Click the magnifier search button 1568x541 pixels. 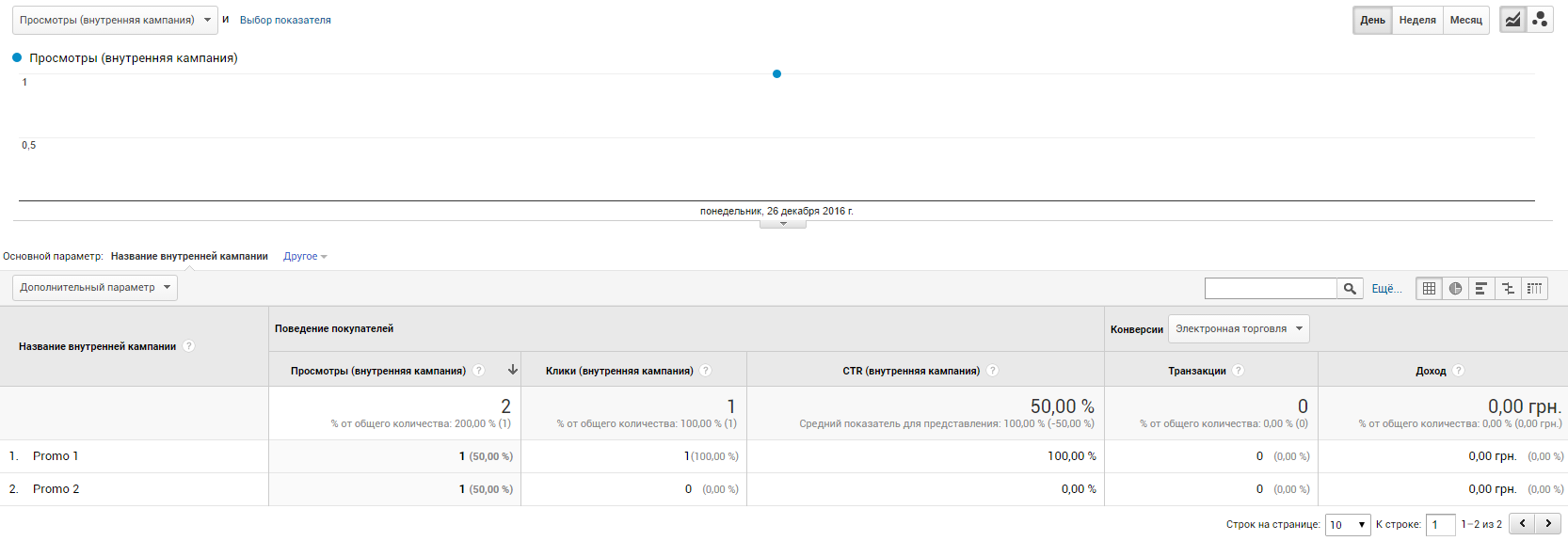point(1350,288)
